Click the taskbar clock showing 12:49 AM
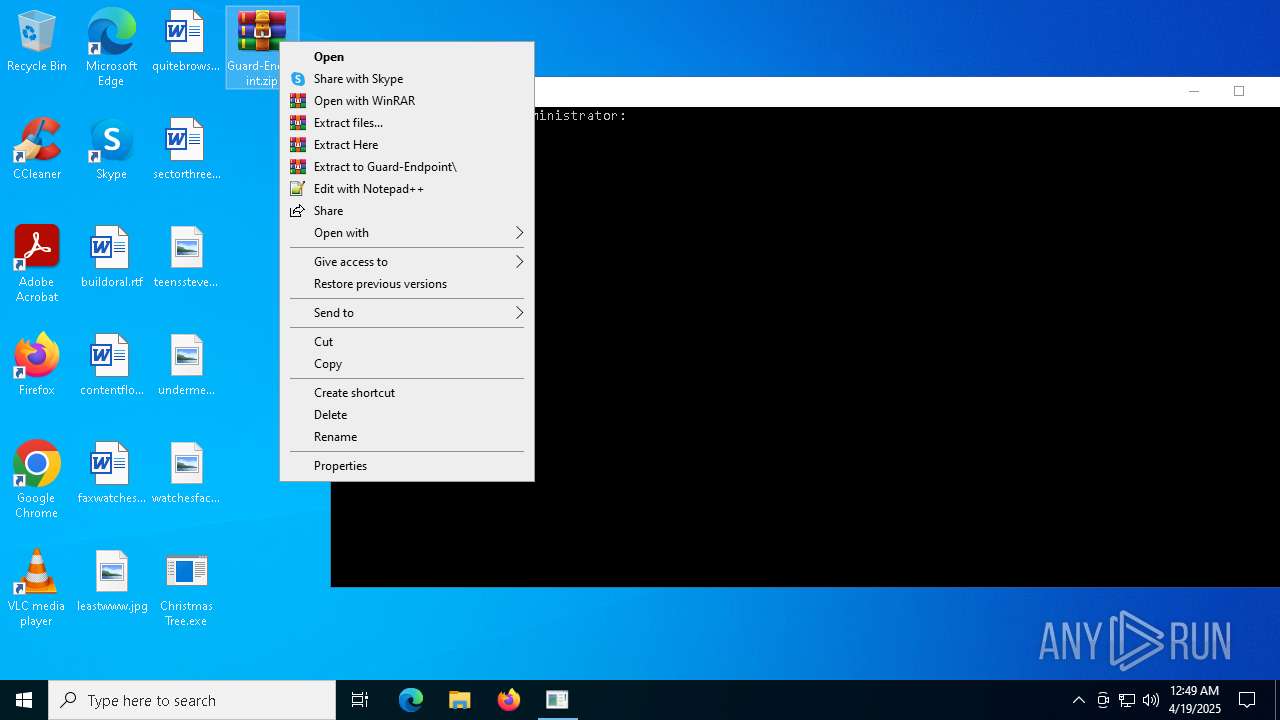Screen dimensions: 1280x720 (1195, 700)
